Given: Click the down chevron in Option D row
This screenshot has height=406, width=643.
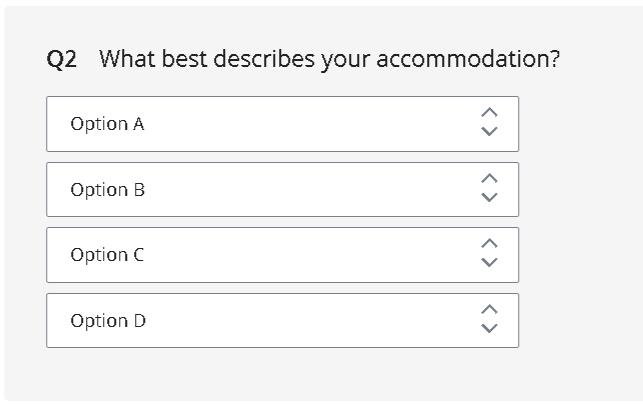Looking at the screenshot, I should (489, 329).
